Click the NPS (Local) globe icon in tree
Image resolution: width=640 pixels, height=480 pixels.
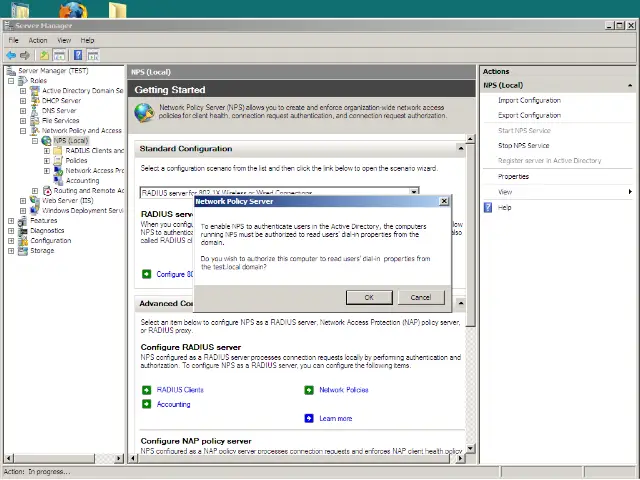(x=47, y=140)
